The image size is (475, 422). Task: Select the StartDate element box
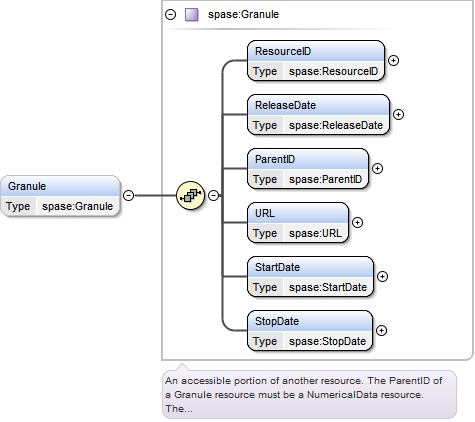tap(310, 277)
